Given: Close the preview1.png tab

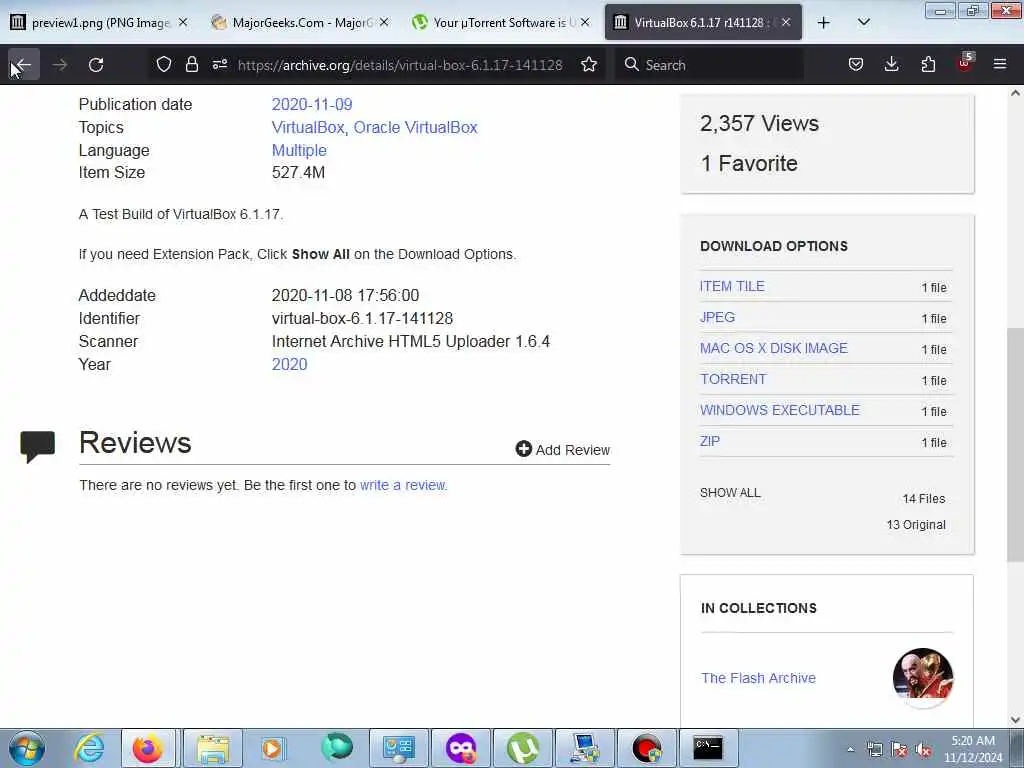Looking at the screenshot, I should pos(183,22).
